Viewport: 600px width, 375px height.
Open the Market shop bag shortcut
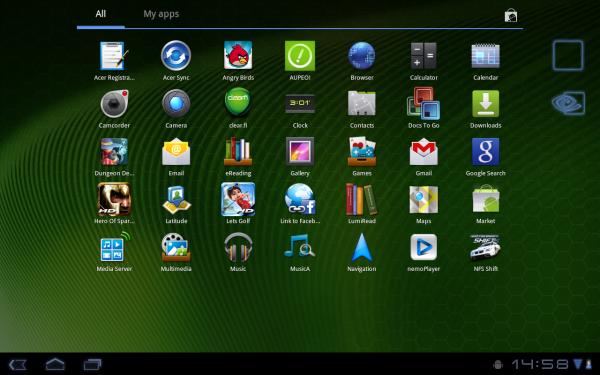click(x=511, y=15)
